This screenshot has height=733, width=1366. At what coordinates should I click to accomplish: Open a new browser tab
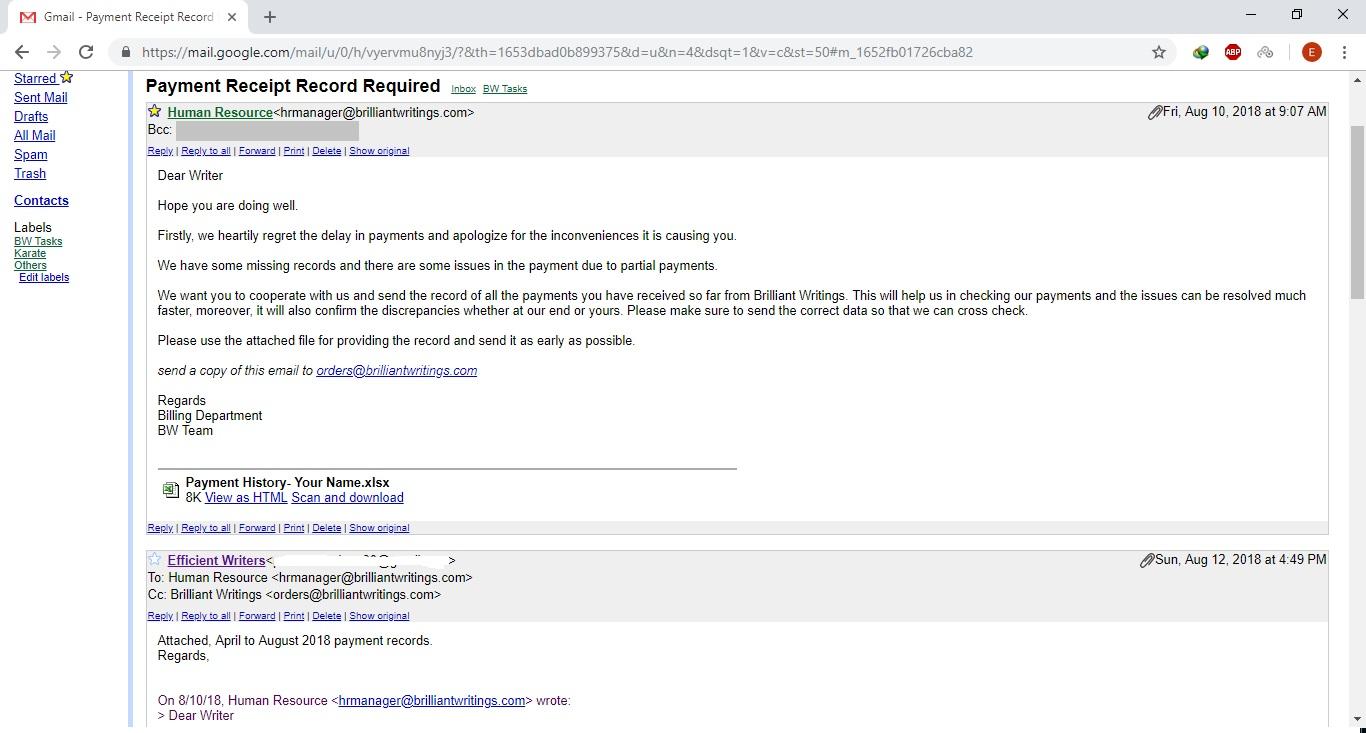coord(270,16)
